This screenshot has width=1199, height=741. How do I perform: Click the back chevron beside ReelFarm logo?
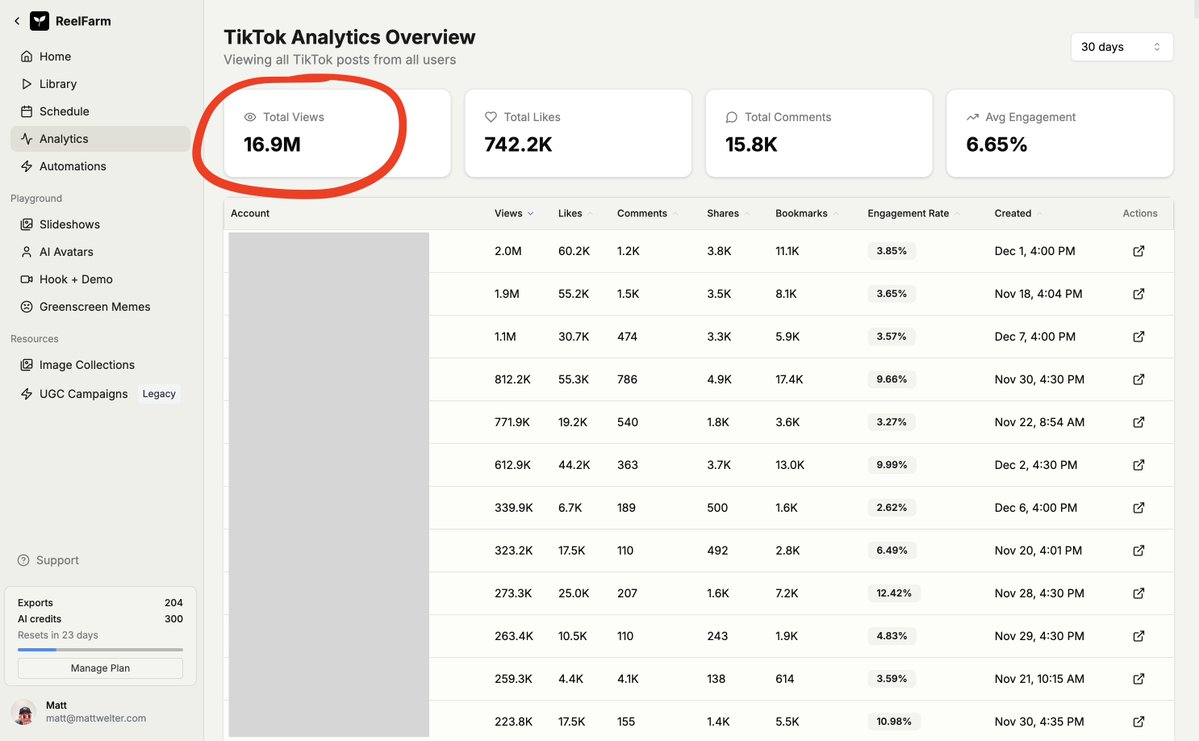pyautogui.click(x=17, y=21)
